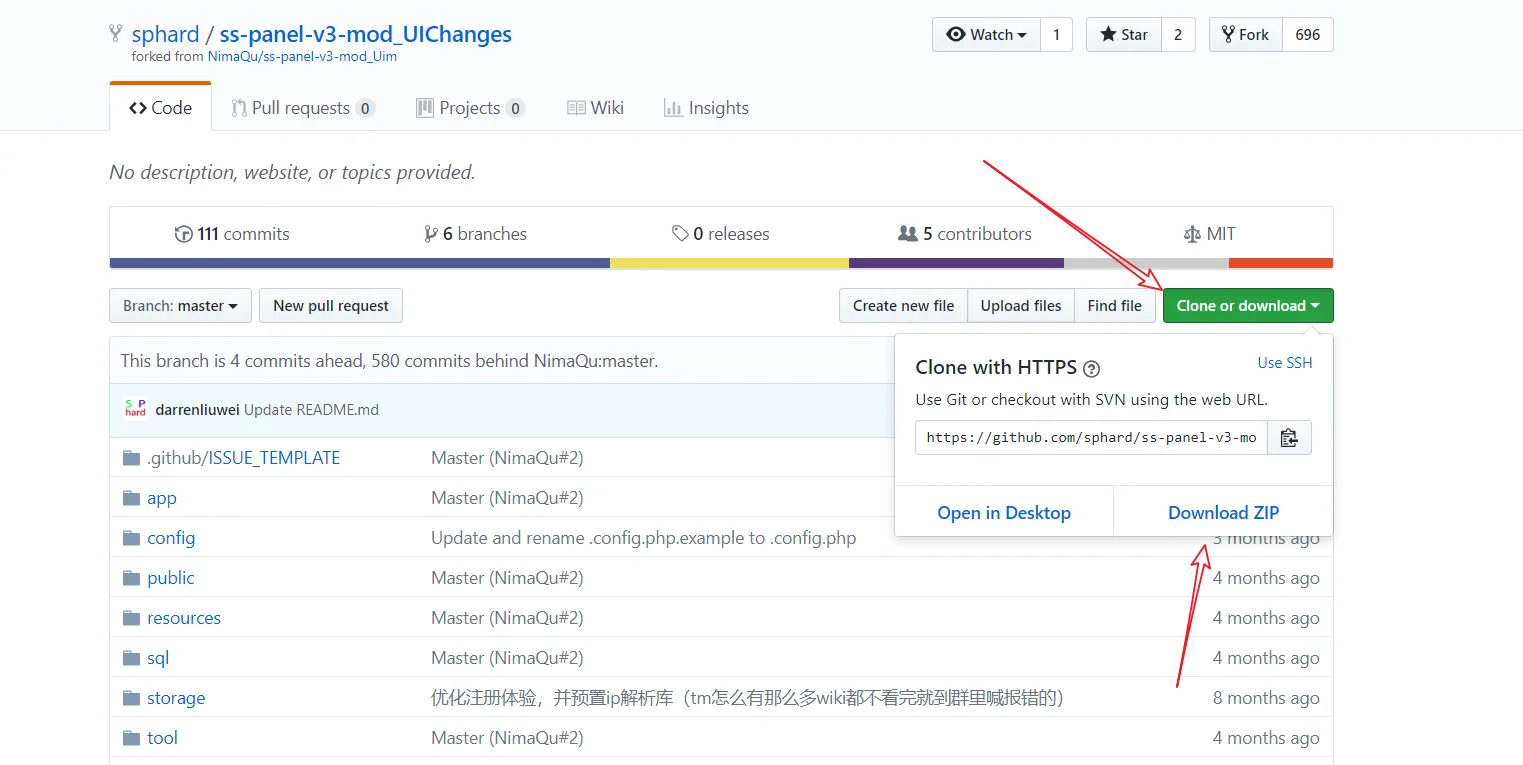1523x765 pixels.
Task: Click New pull request
Action: point(331,306)
